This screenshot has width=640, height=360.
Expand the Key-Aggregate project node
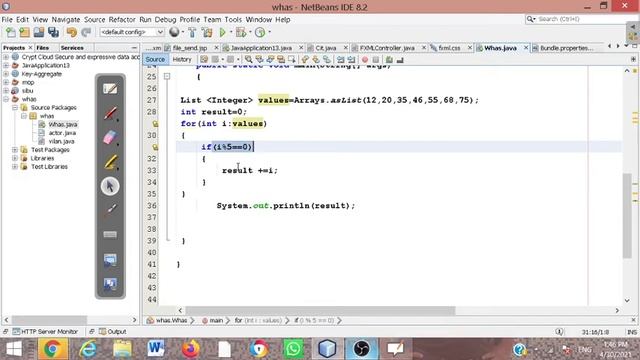tap(6, 74)
